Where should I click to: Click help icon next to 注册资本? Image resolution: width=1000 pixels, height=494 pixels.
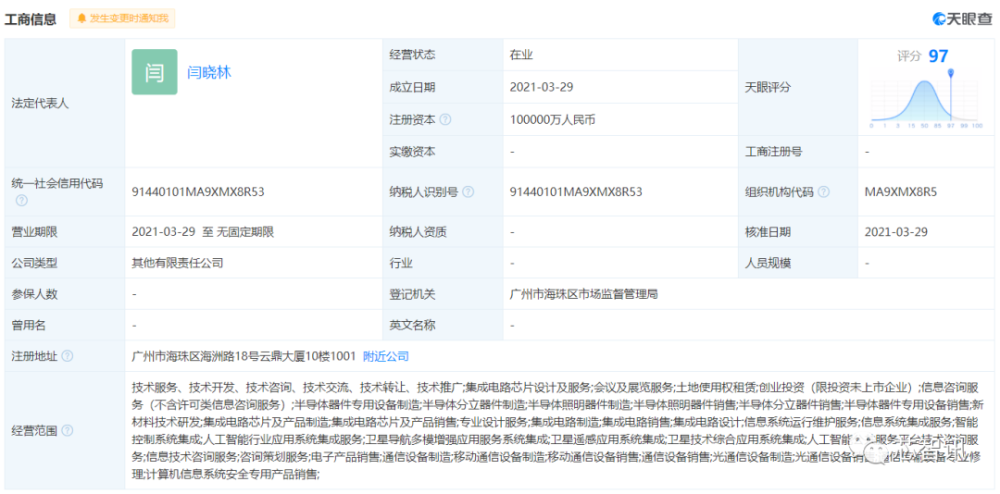(446, 119)
